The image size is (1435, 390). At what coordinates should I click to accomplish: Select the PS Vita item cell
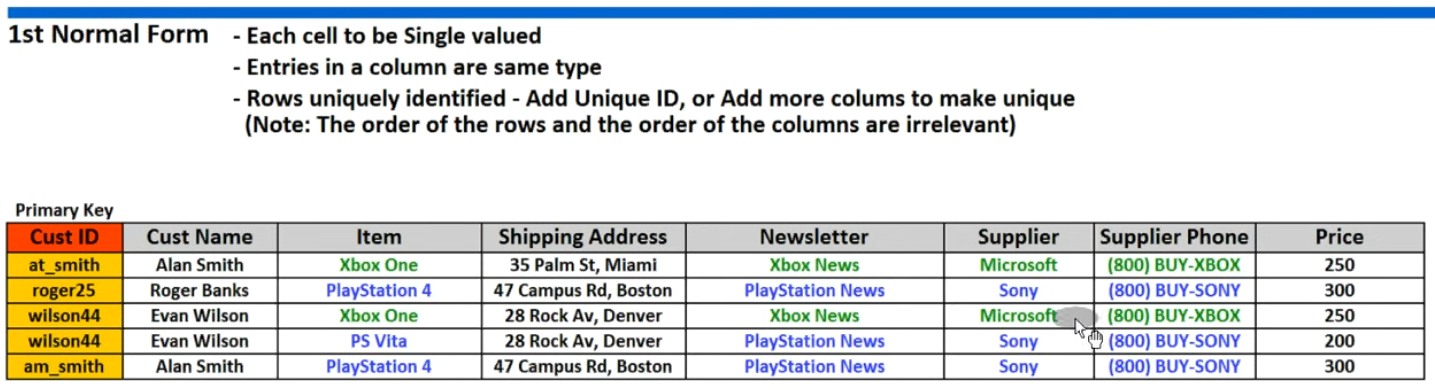pos(378,341)
